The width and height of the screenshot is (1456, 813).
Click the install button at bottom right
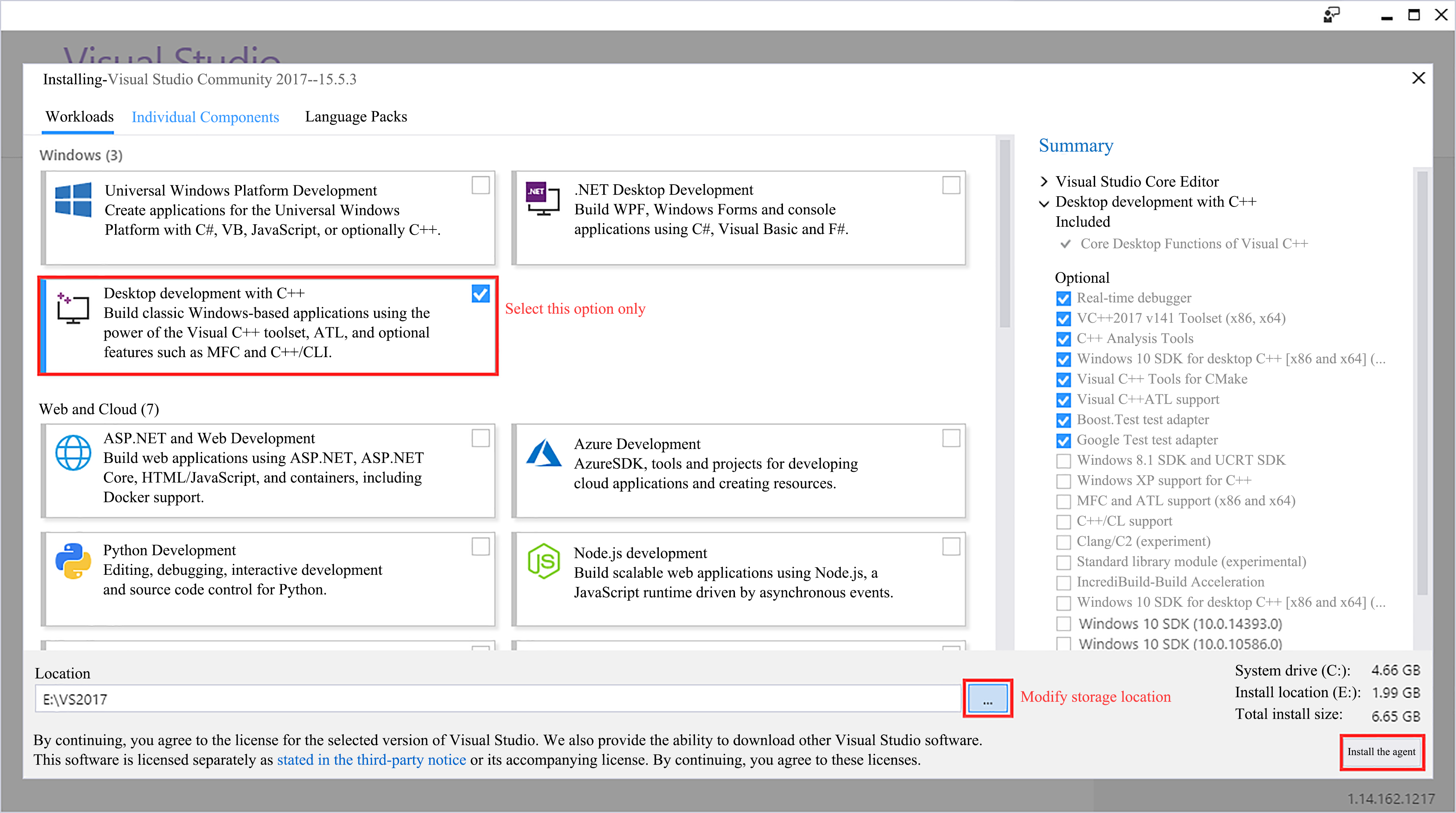[1381, 752]
